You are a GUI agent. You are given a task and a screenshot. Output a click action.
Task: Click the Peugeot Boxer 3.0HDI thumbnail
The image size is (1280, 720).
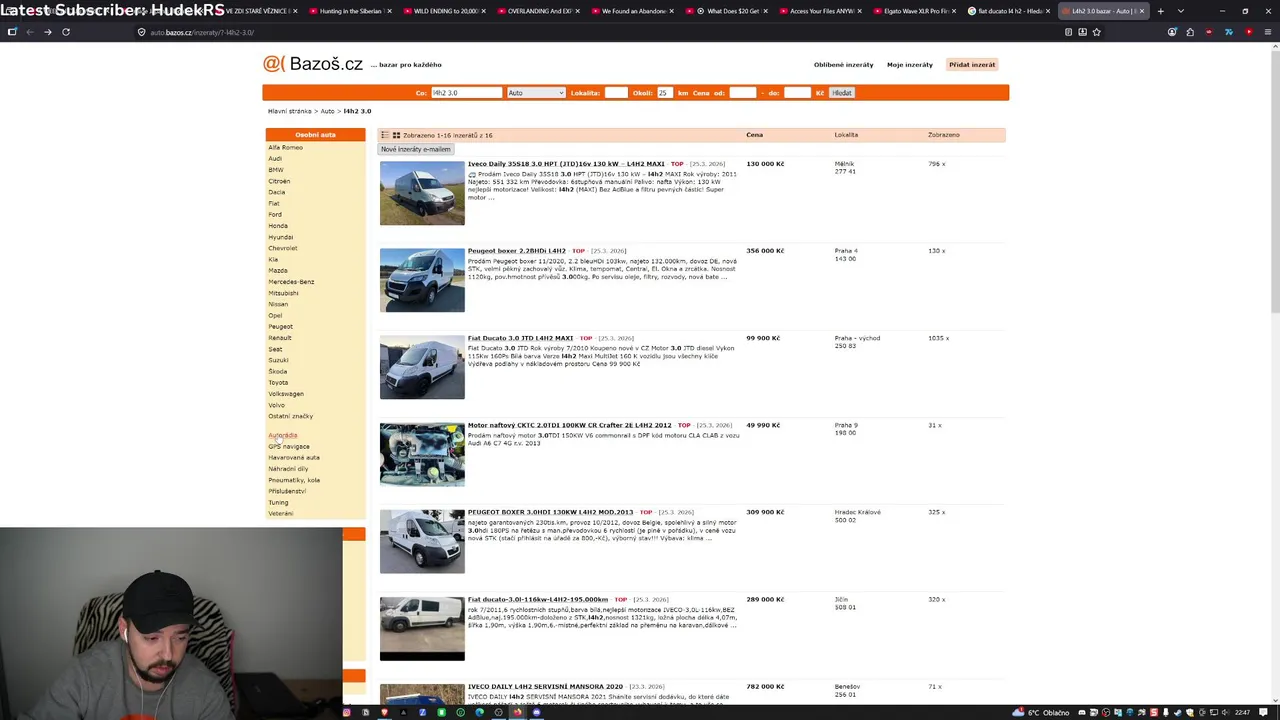(422, 541)
